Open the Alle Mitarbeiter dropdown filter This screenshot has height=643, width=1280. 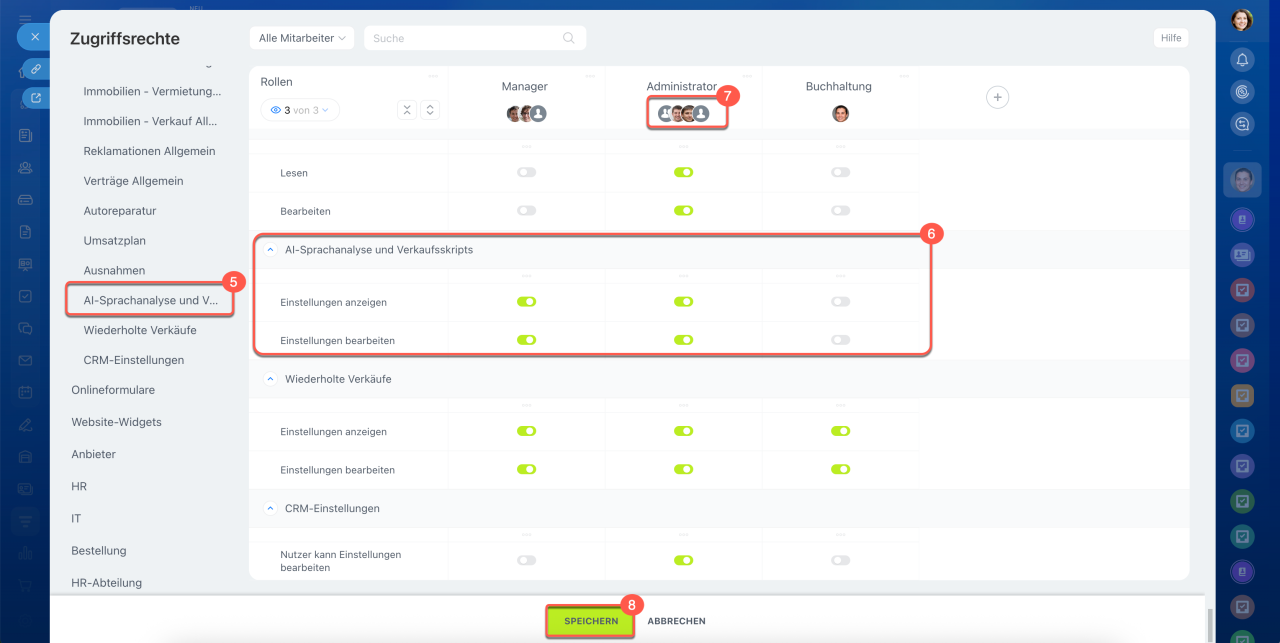tap(301, 38)
